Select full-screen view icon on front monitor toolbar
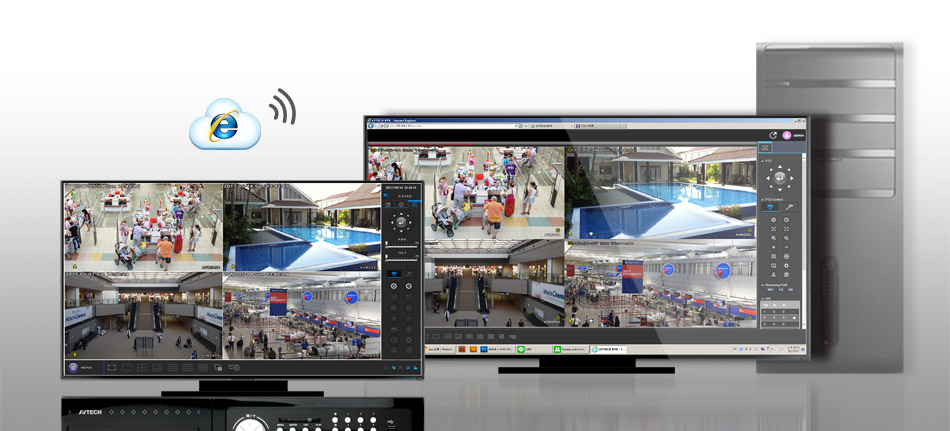 [x=111, y=367]
